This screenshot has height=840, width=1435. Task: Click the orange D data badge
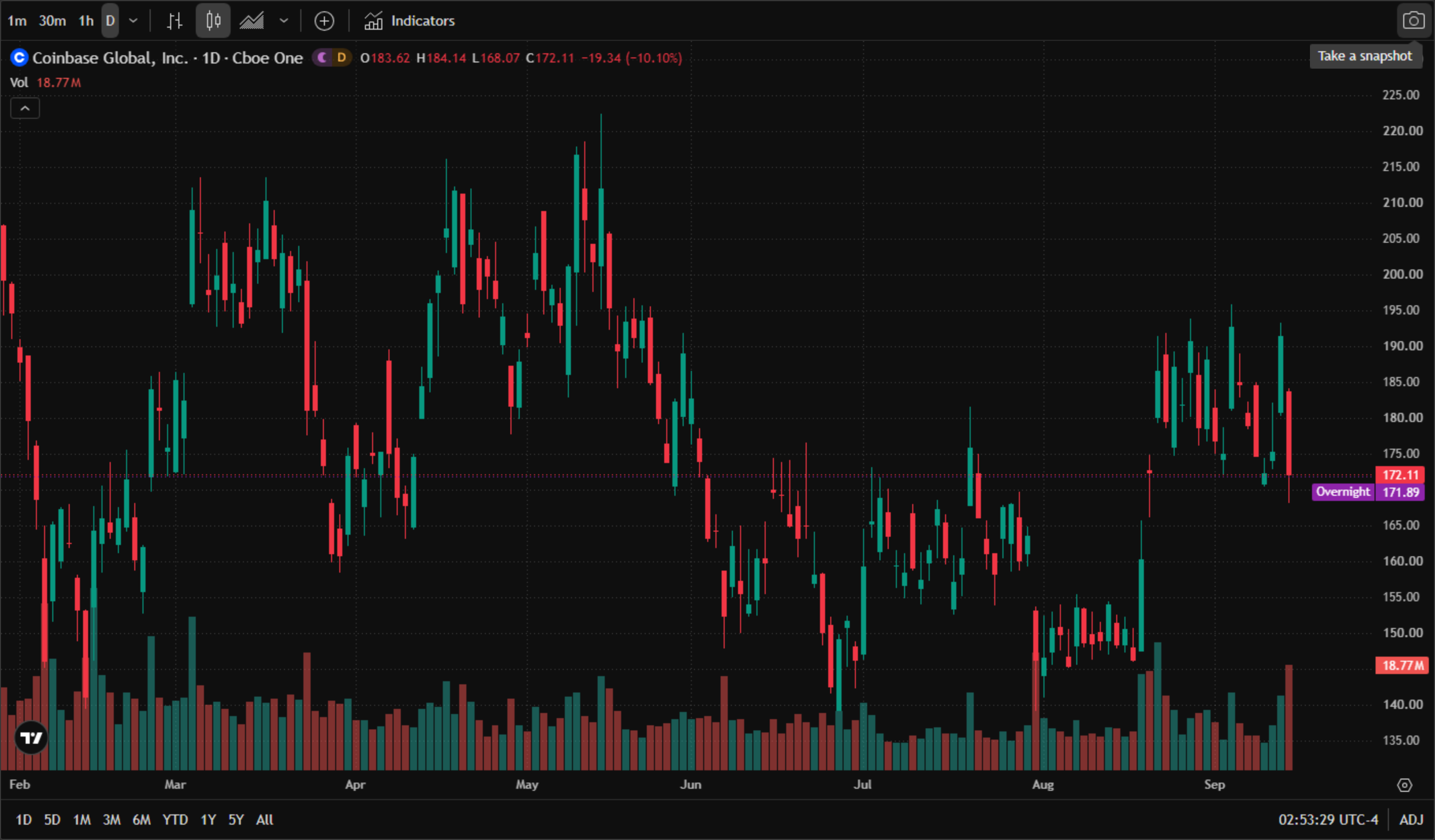tap(342, 57)
